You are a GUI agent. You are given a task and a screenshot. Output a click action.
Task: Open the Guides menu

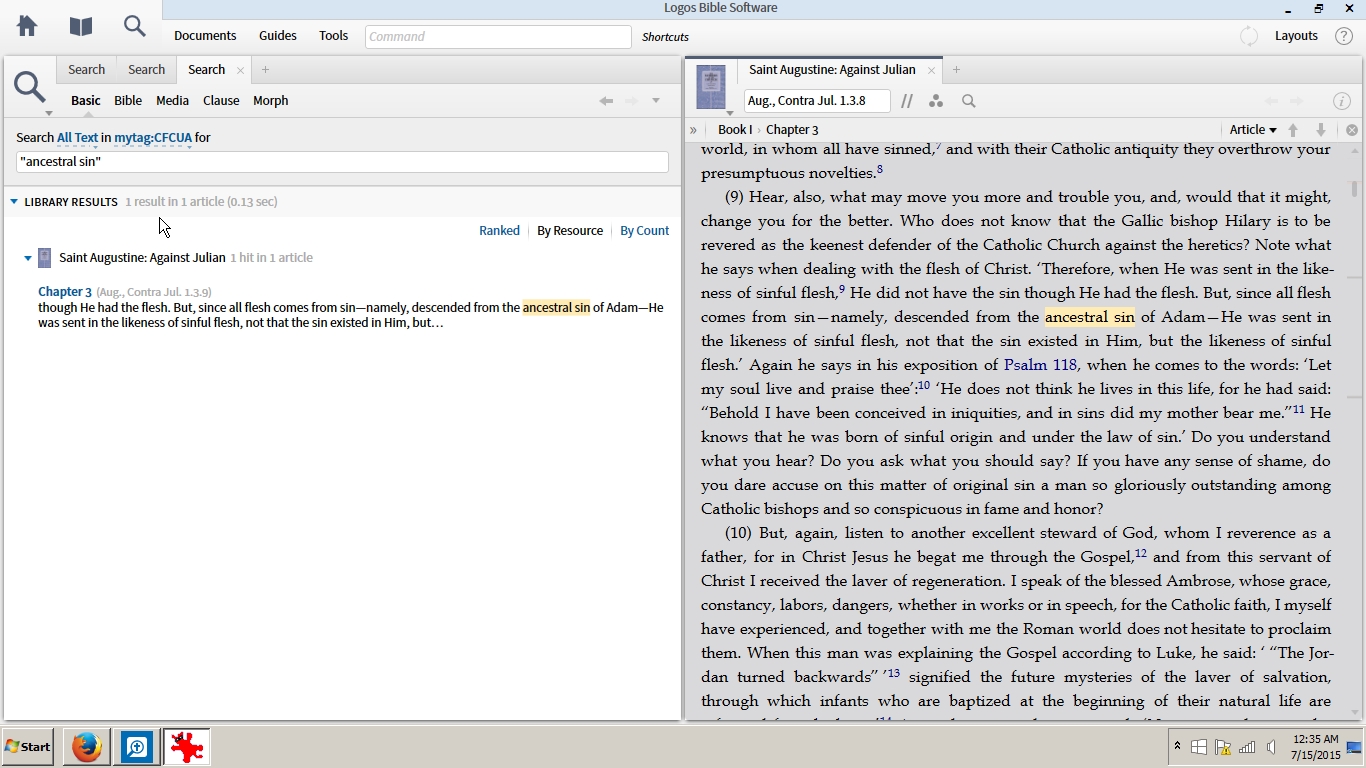(x=278, y=36)
